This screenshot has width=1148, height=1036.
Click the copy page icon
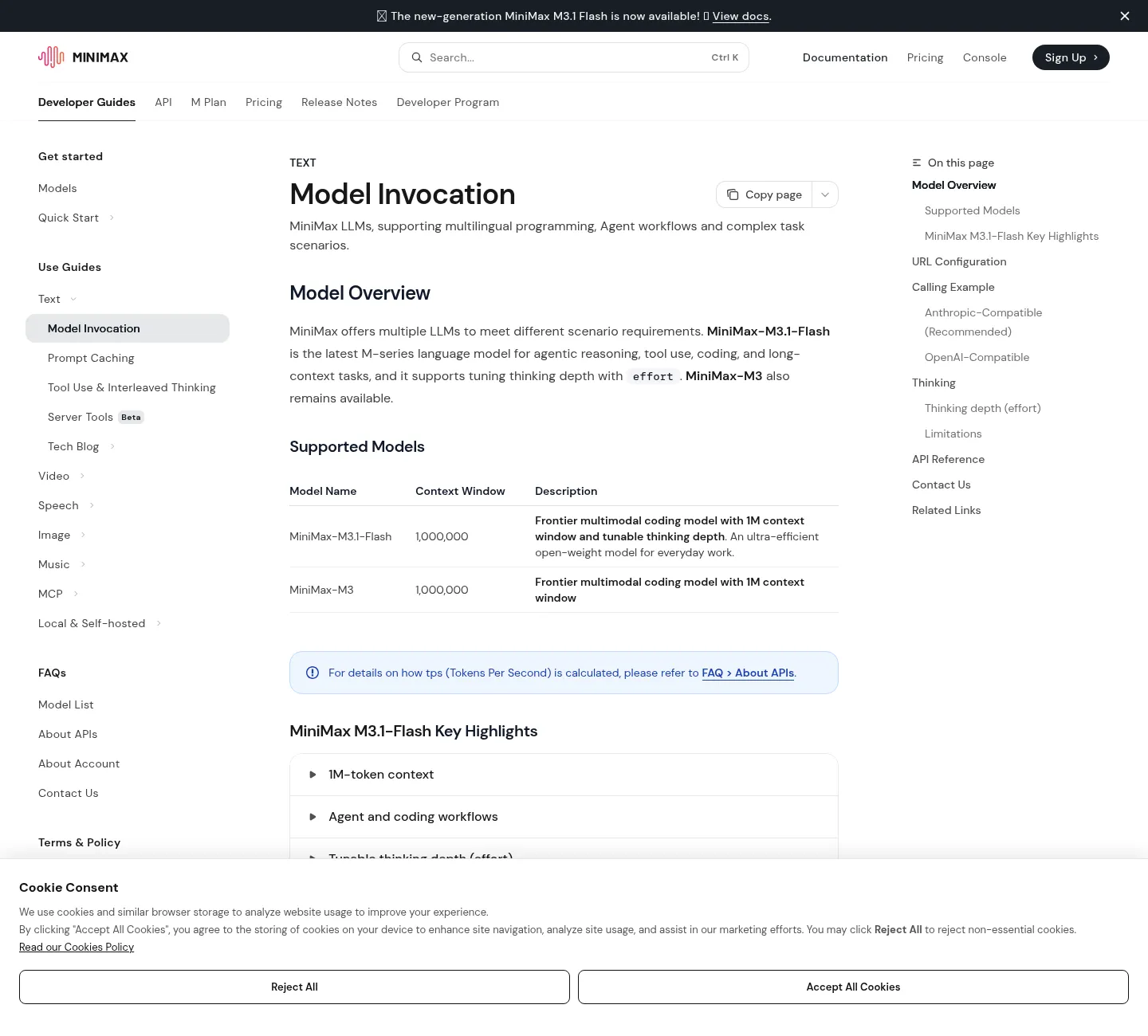[x=733, y=194]
